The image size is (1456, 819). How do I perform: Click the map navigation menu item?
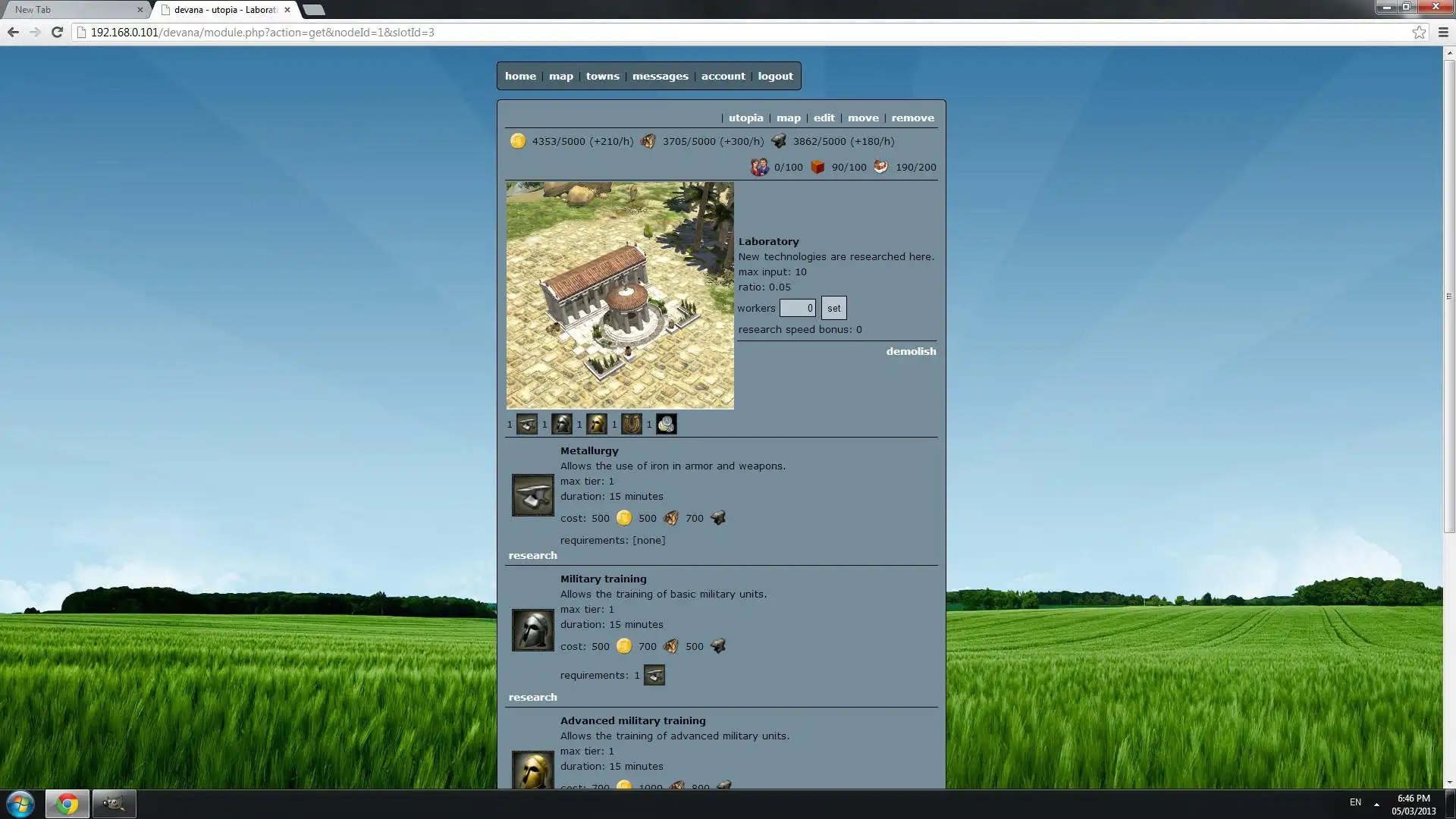point(561,76)
